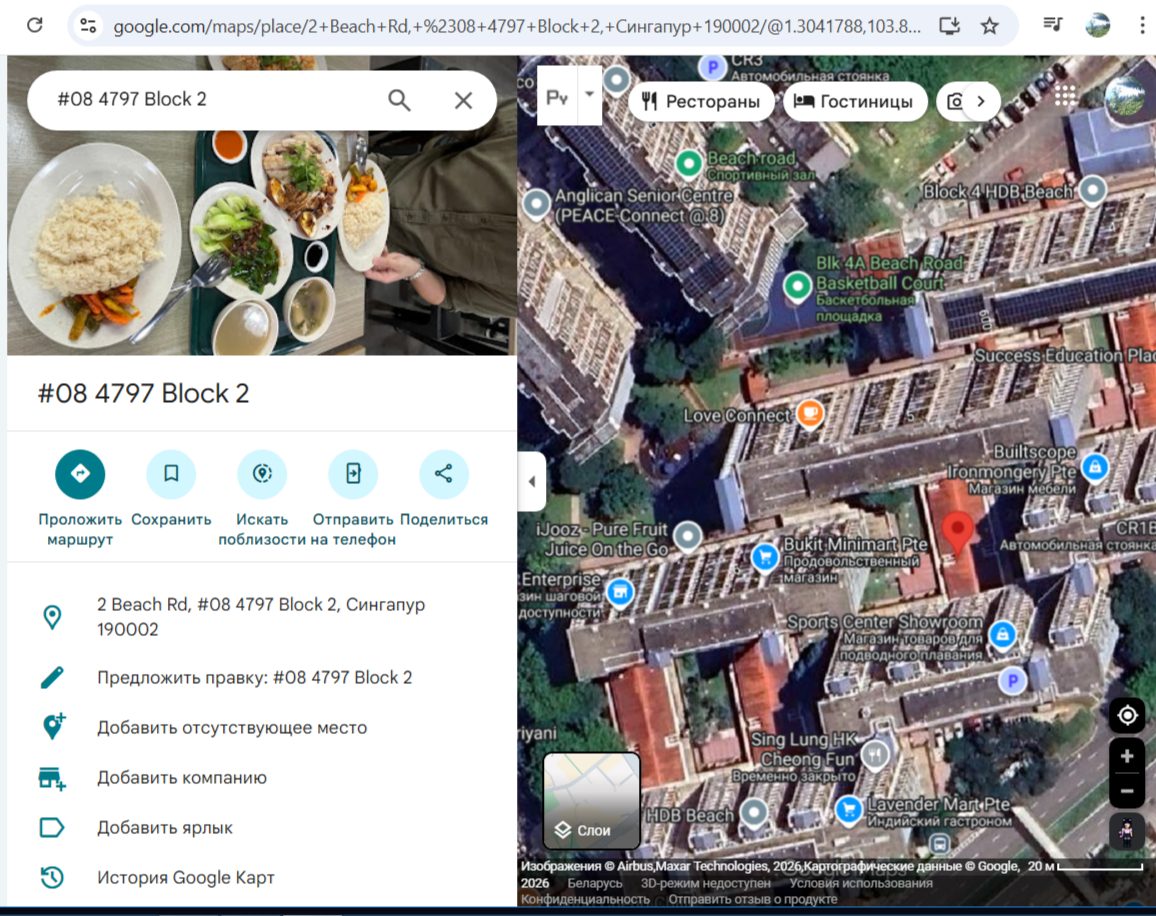This screenshot has height=916, width=1156.
Task: Open the Google apps grid
Action: 1065,96
